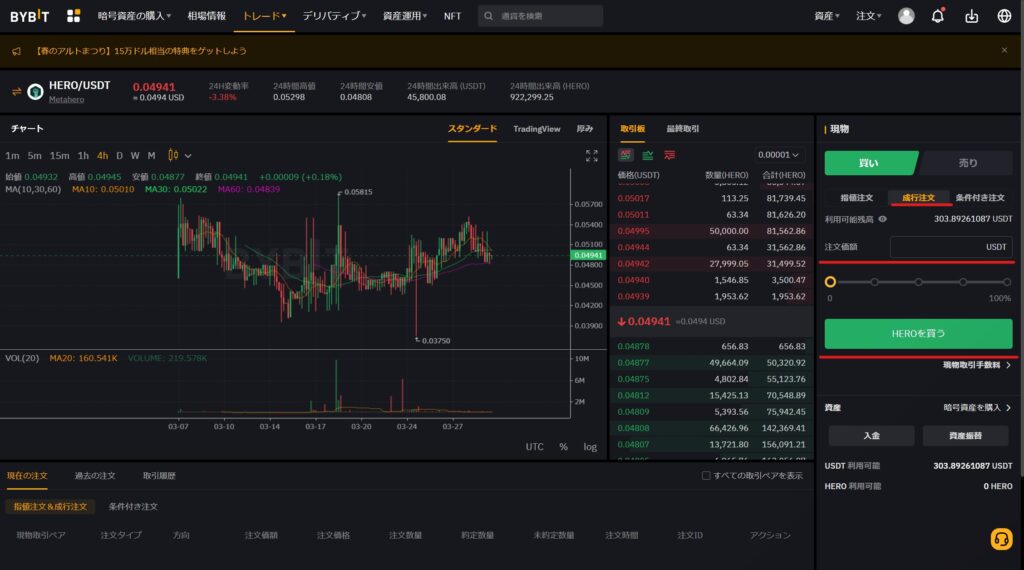The image size is (1024, 570).
Task: Open the language globe icon
Action: click(x=1004, y=16)
